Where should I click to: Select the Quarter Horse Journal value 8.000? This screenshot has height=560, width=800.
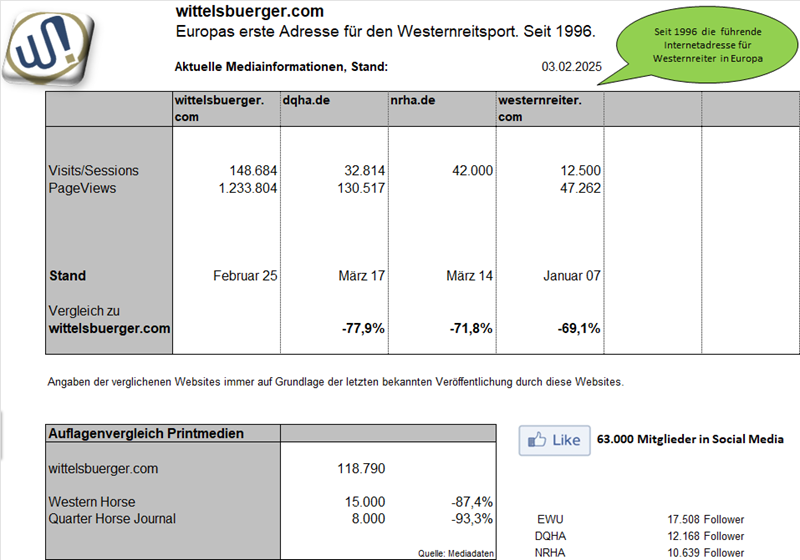(x=368, y=519)
